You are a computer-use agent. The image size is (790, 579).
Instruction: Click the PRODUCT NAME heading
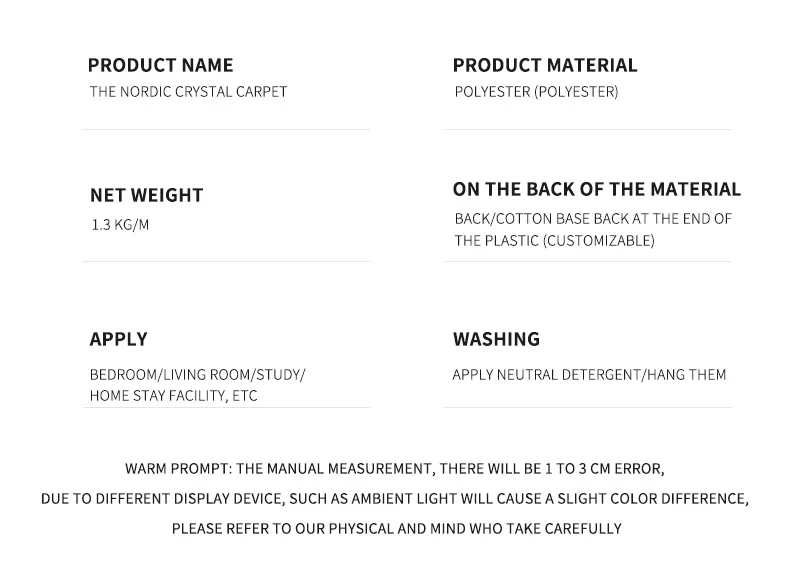[160, 65]
